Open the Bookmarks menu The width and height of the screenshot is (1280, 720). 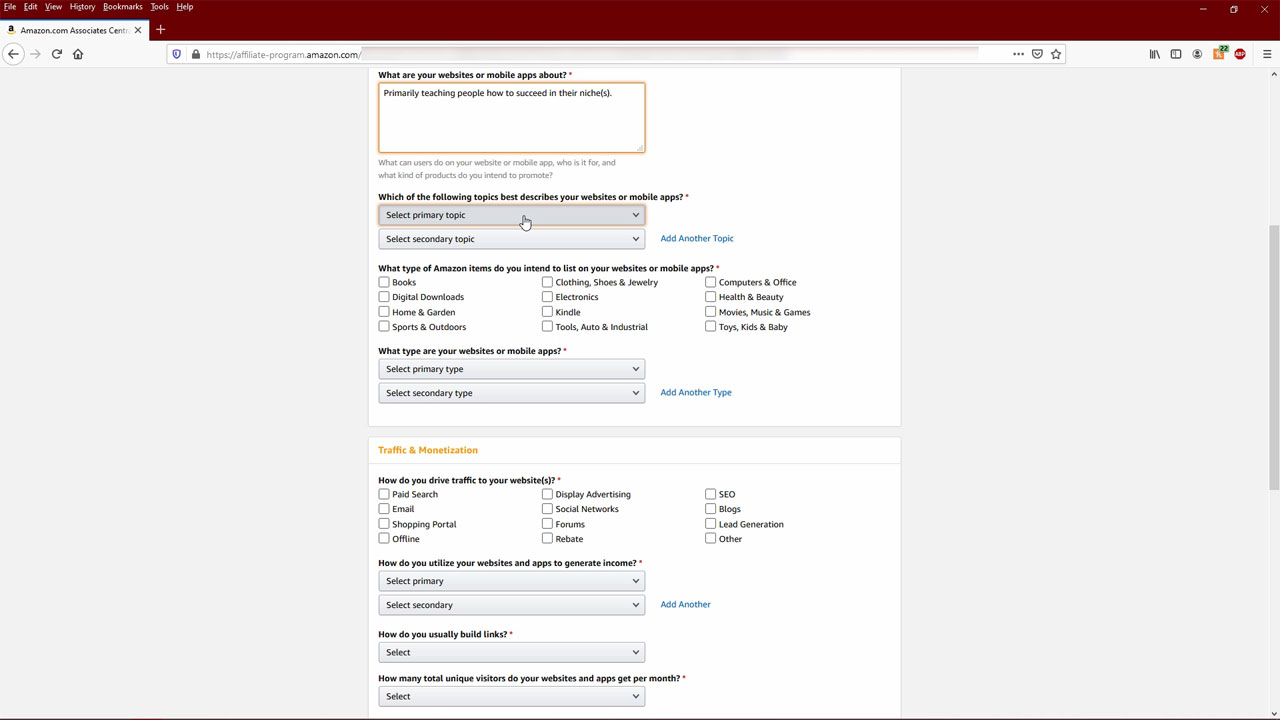point(122,7)
